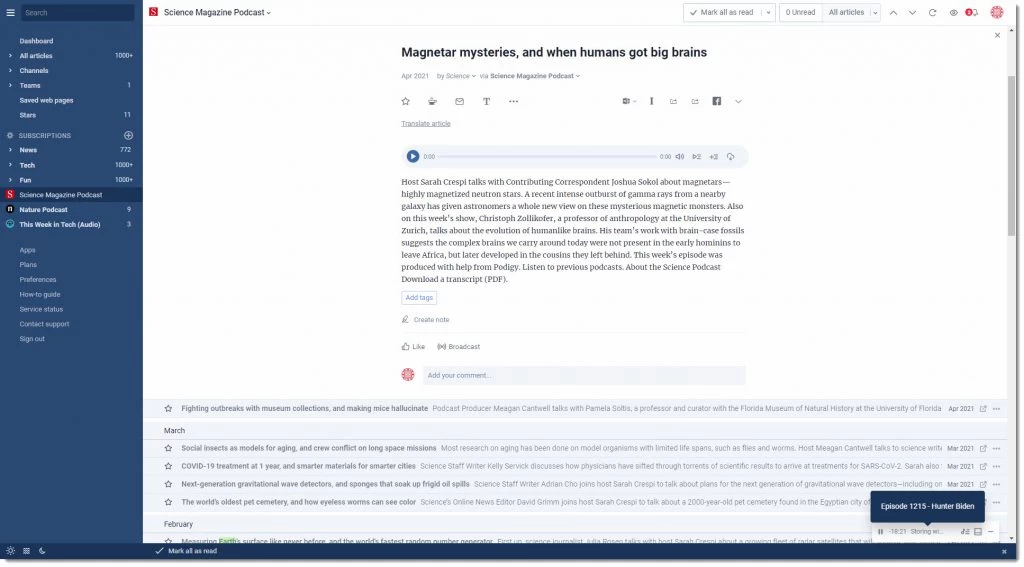Open the Mark all as read dropdown arrow
The image size is (1024, 567).
769,12
